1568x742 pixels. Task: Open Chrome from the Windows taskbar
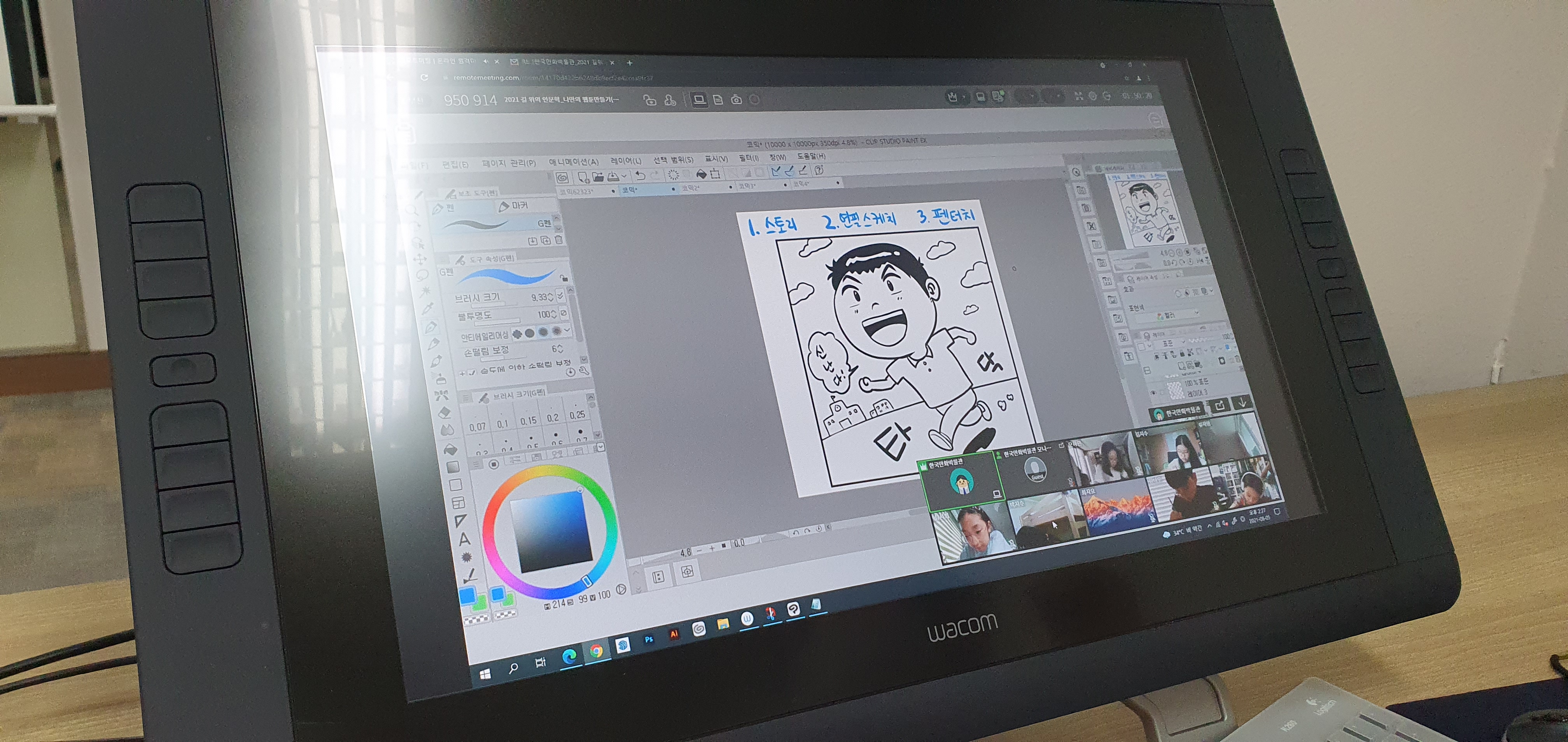[x=597, y=651]
